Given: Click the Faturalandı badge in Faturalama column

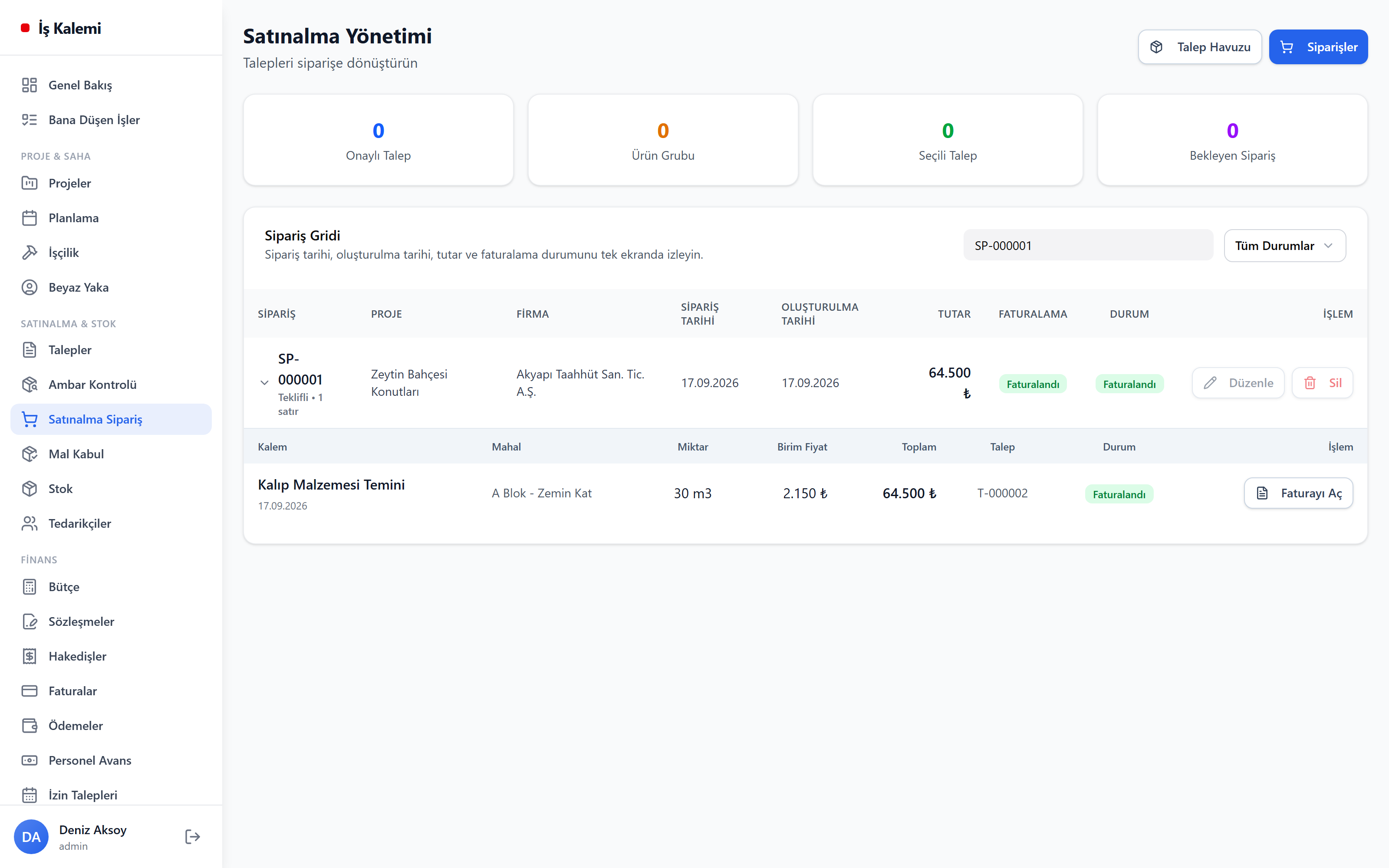Looking at the screenshot, I should (1033, 384).
